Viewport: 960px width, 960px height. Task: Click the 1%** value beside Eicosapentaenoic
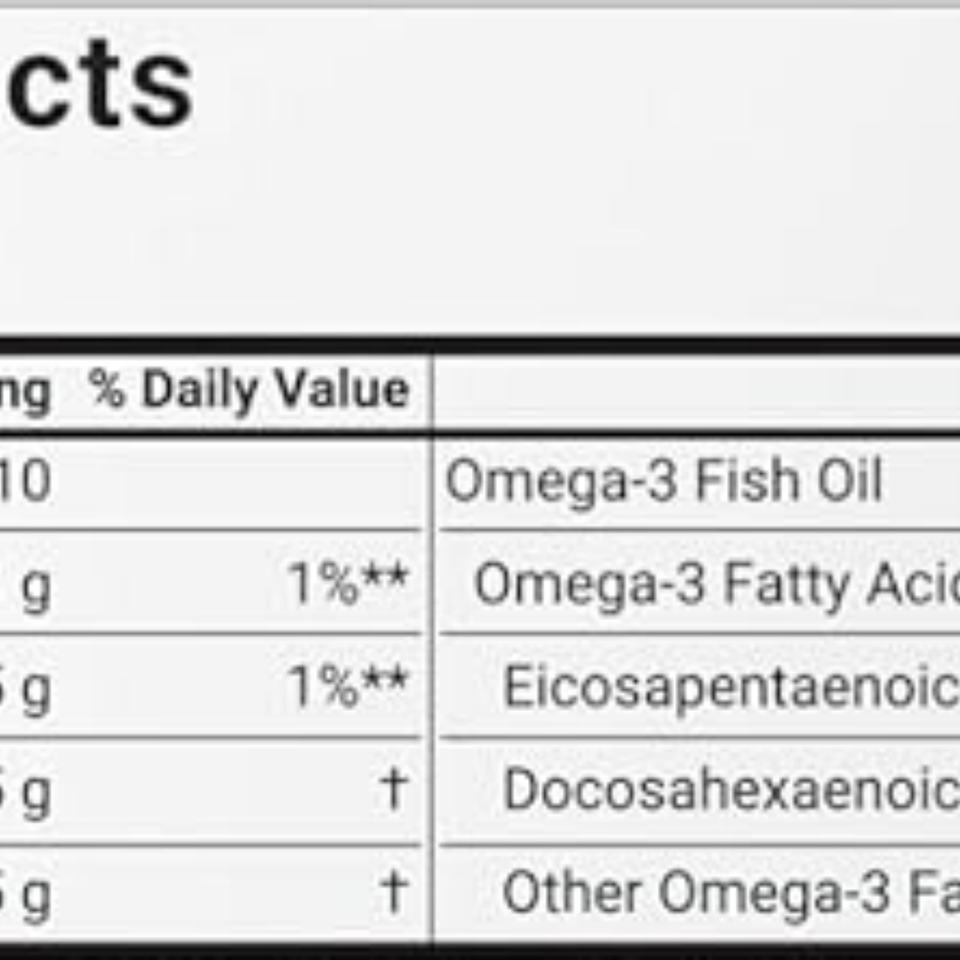(348, 687)
